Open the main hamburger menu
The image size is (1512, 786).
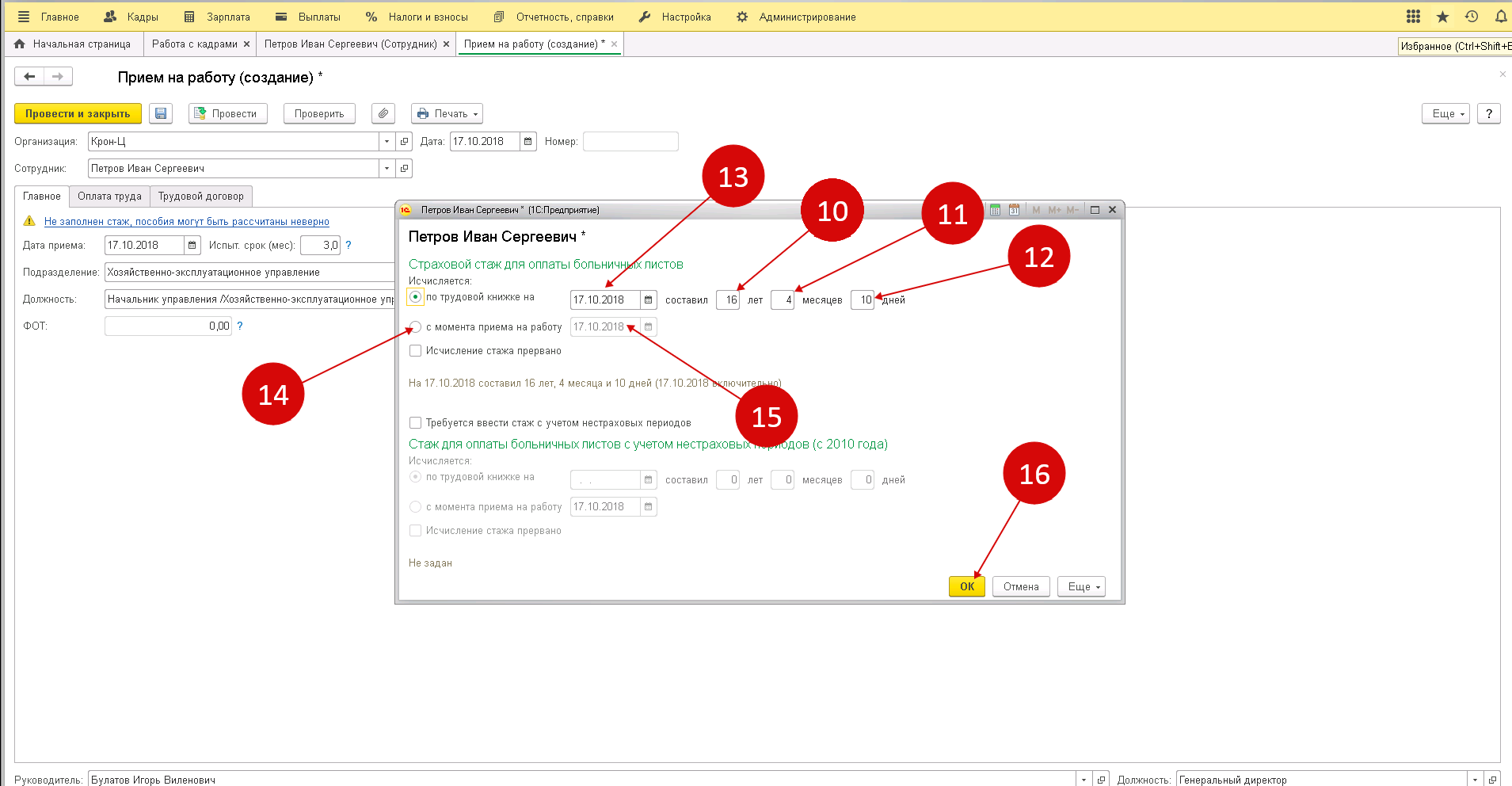point(24,17)
